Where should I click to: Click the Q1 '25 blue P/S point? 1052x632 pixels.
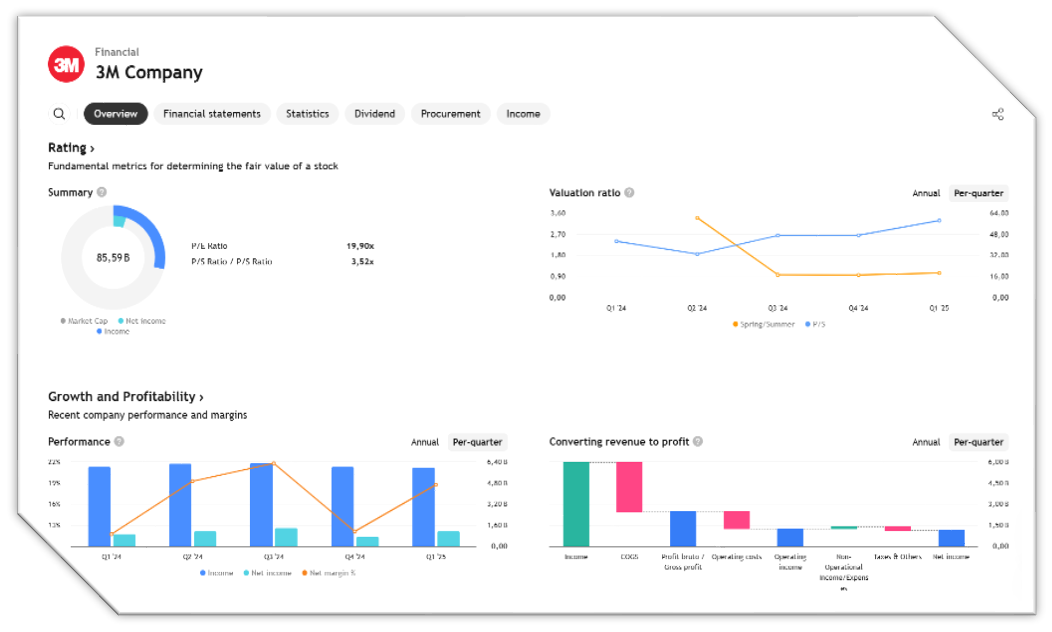click(x=939, y=220)
